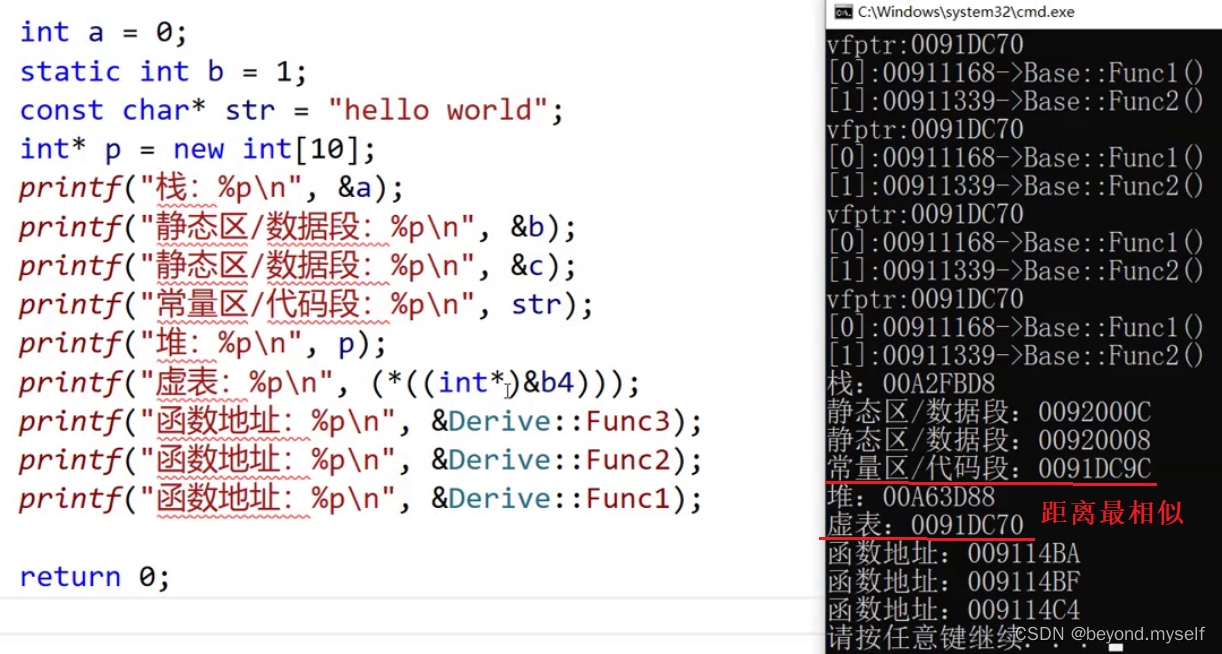Viewport: 1222px width, 654px height.
Task: Click the printf line that prints &b
Action: [298, 228]
